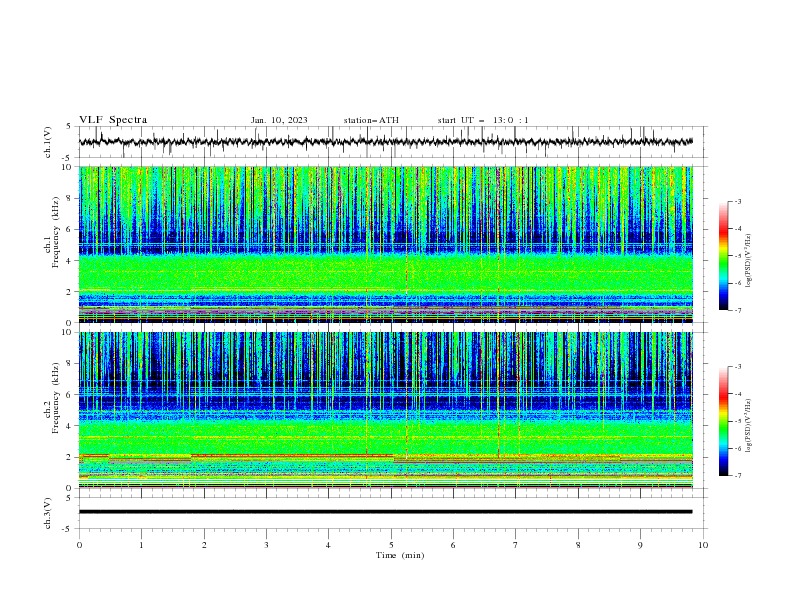Image resolution: width=792 pixels, height=612 pixels.
Task: Click the ch.1 voltage waveform trace
Action: click(x=385, y=142)
